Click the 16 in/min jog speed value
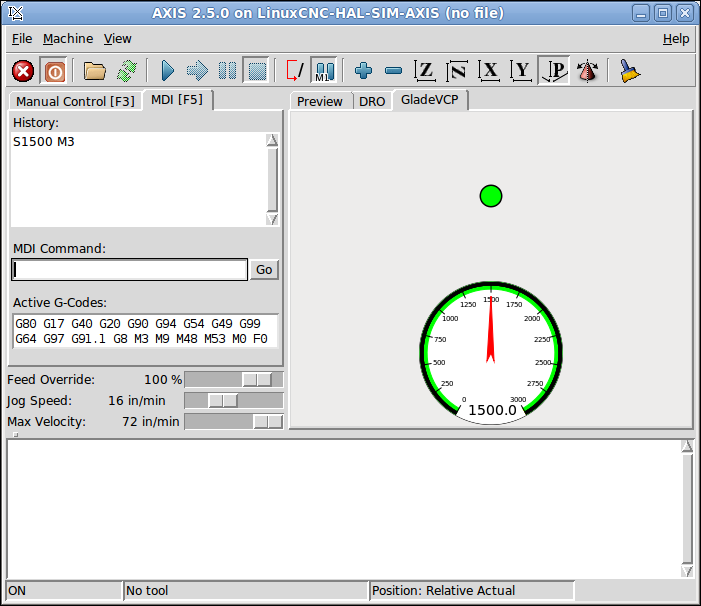Screen dimensions: 701x606 [x=137, y=400]
